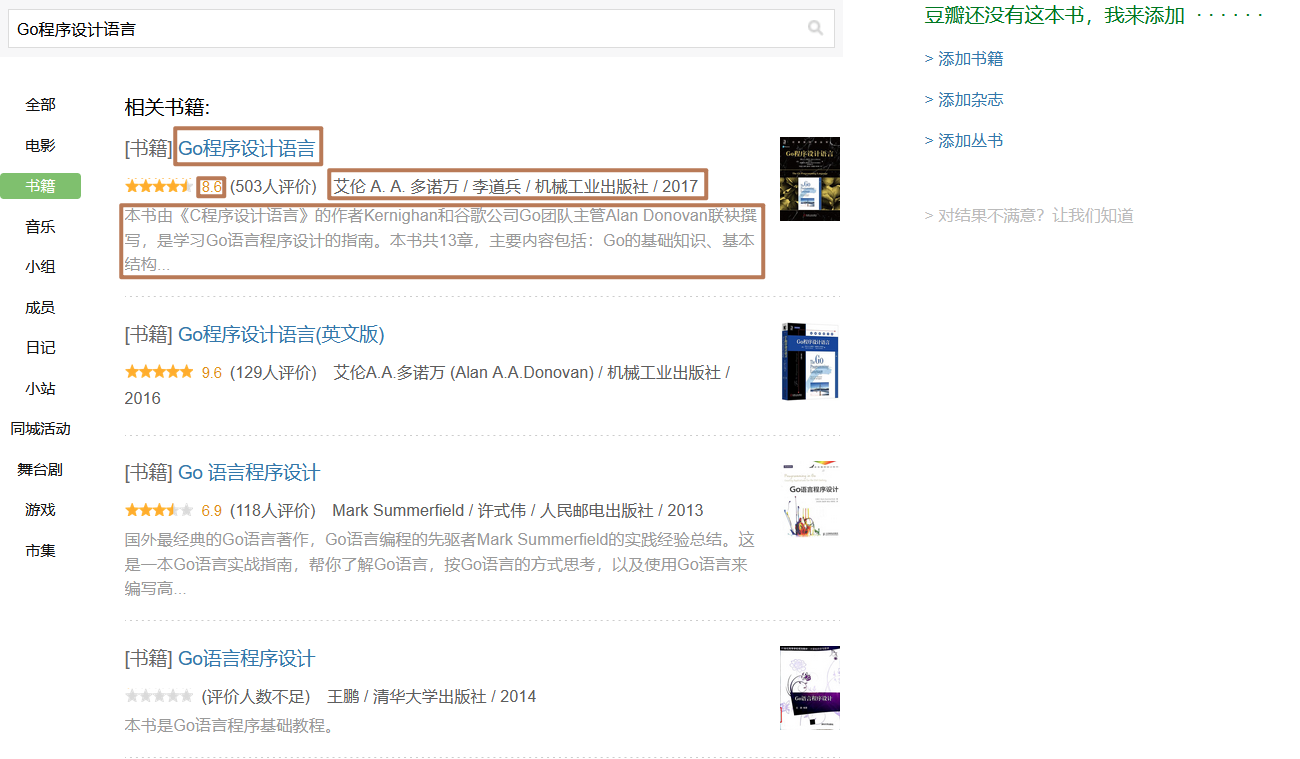Select the 小组 category
This screenshot has width=1300, height=759.
click(41, 267)
